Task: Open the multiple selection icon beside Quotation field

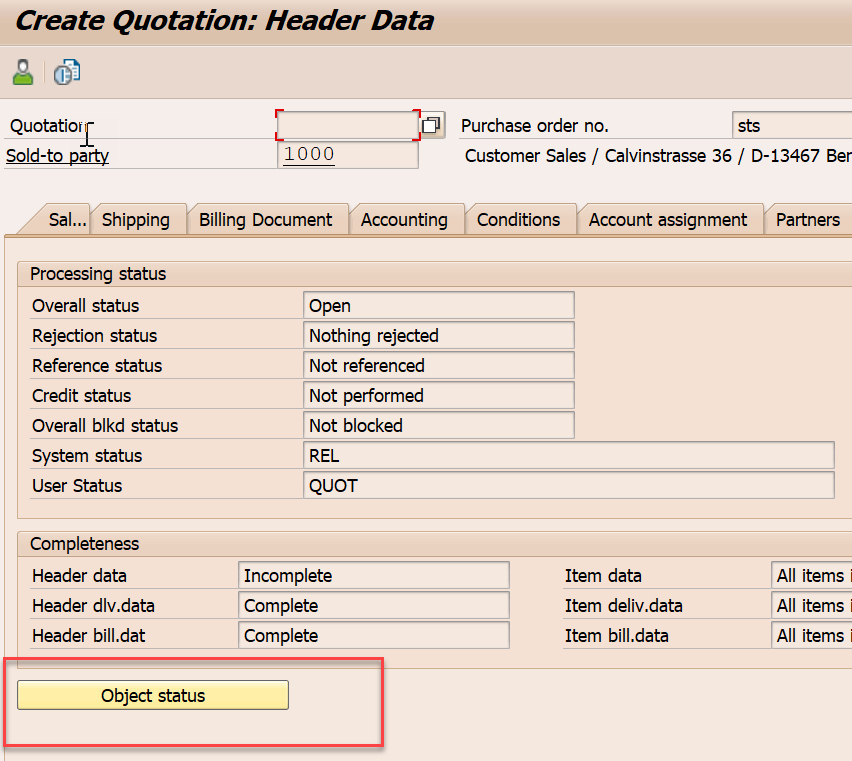Action: [430, 124]
